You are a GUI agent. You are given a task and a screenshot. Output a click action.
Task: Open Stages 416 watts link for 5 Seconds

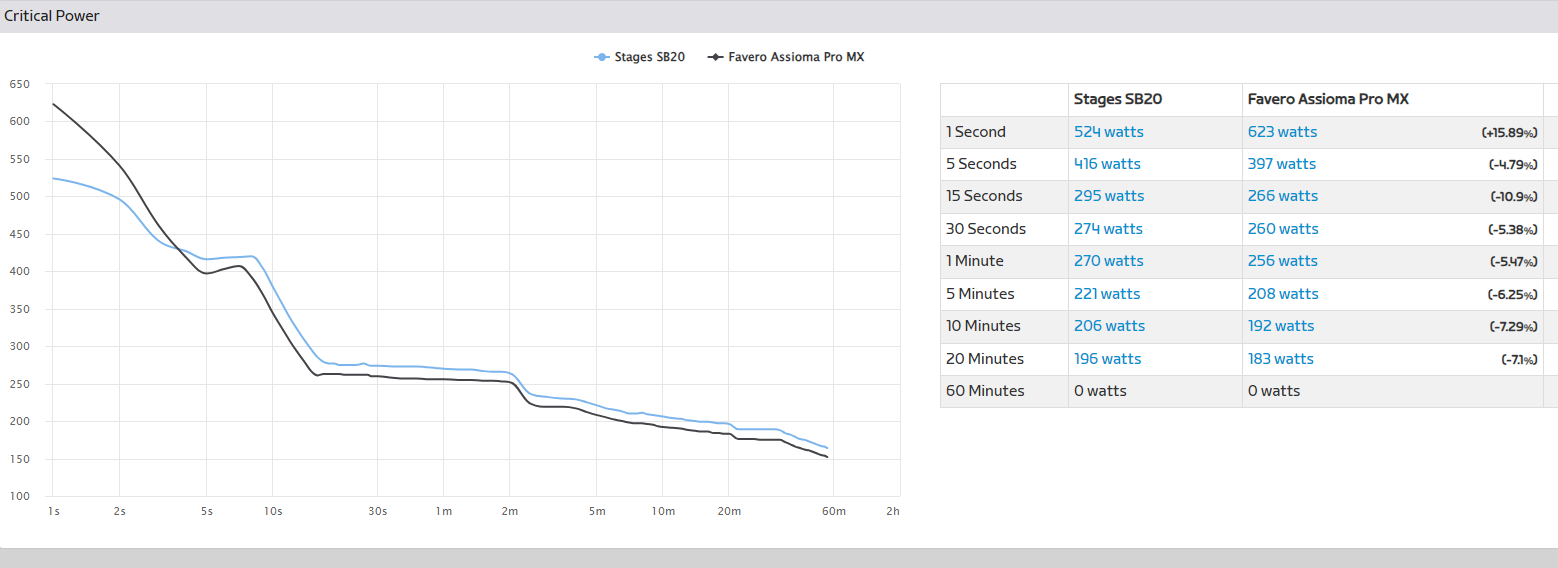[1107, 164]
